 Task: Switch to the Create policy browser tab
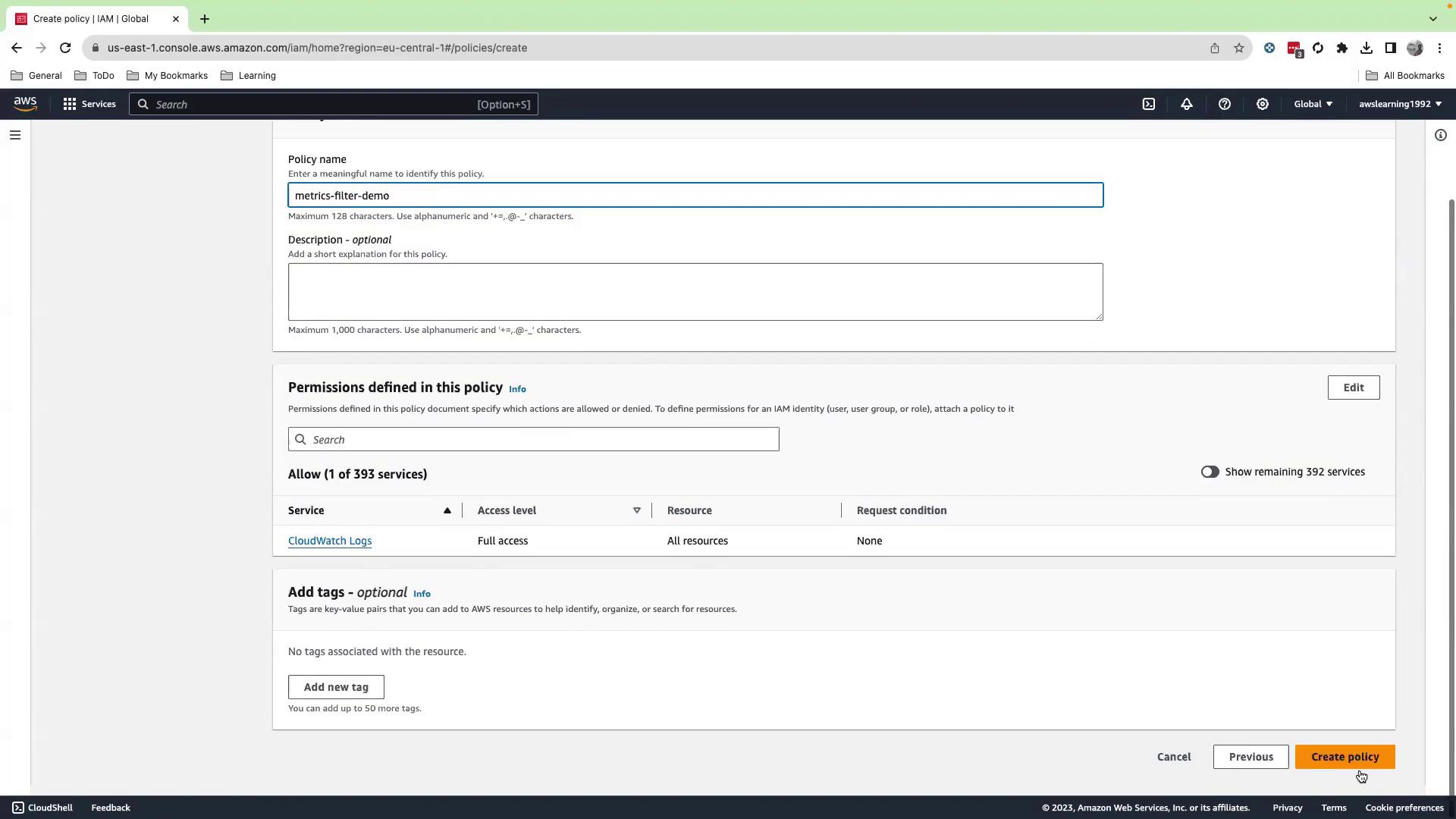tap(91, 19)
